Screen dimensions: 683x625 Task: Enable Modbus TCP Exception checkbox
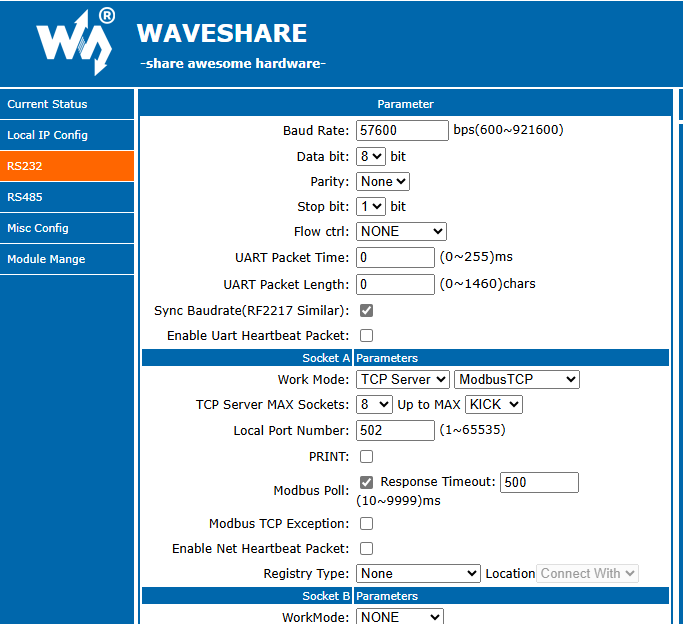[366, 524]
